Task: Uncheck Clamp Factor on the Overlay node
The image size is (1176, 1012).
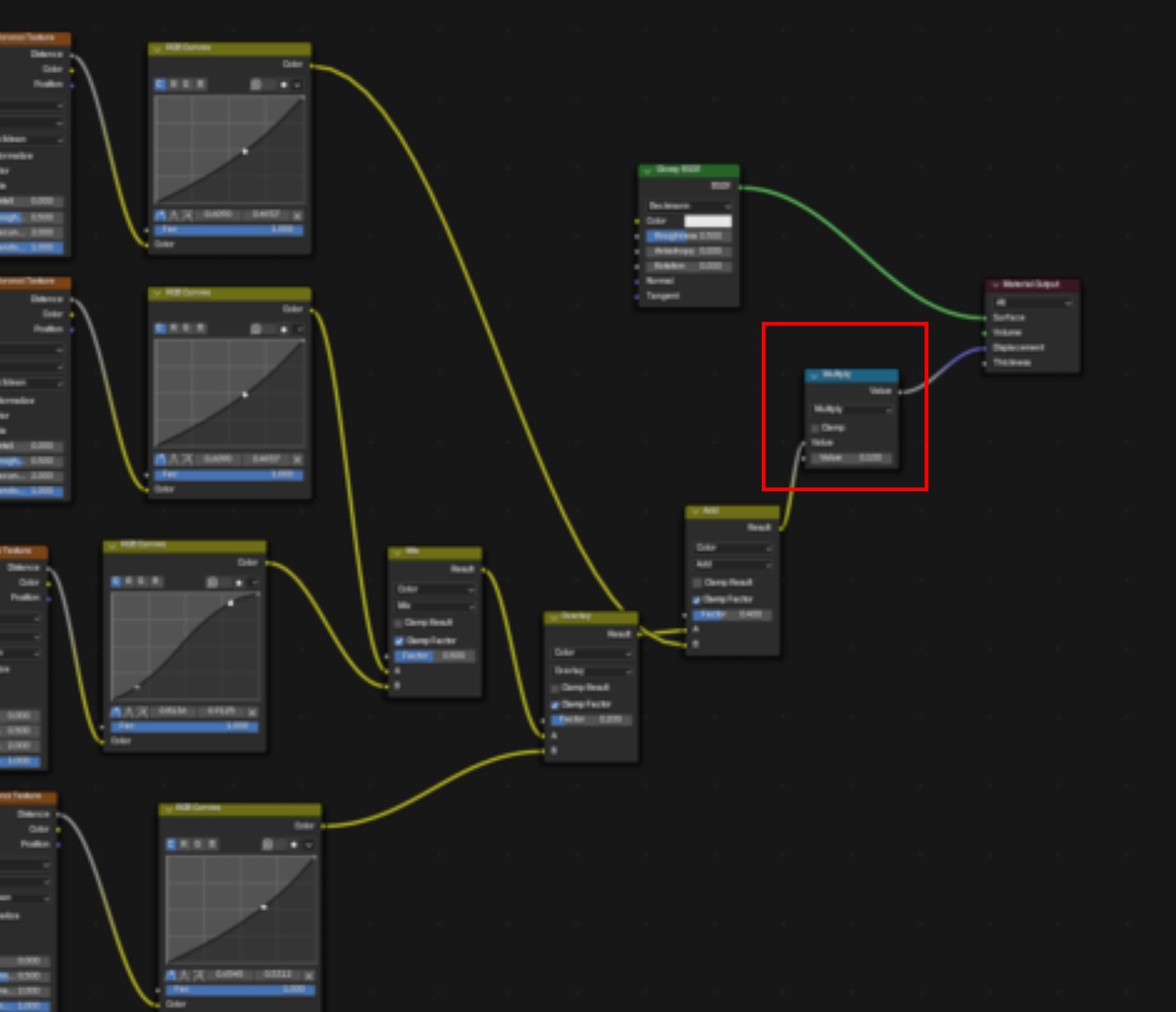Action: point(555,704)
